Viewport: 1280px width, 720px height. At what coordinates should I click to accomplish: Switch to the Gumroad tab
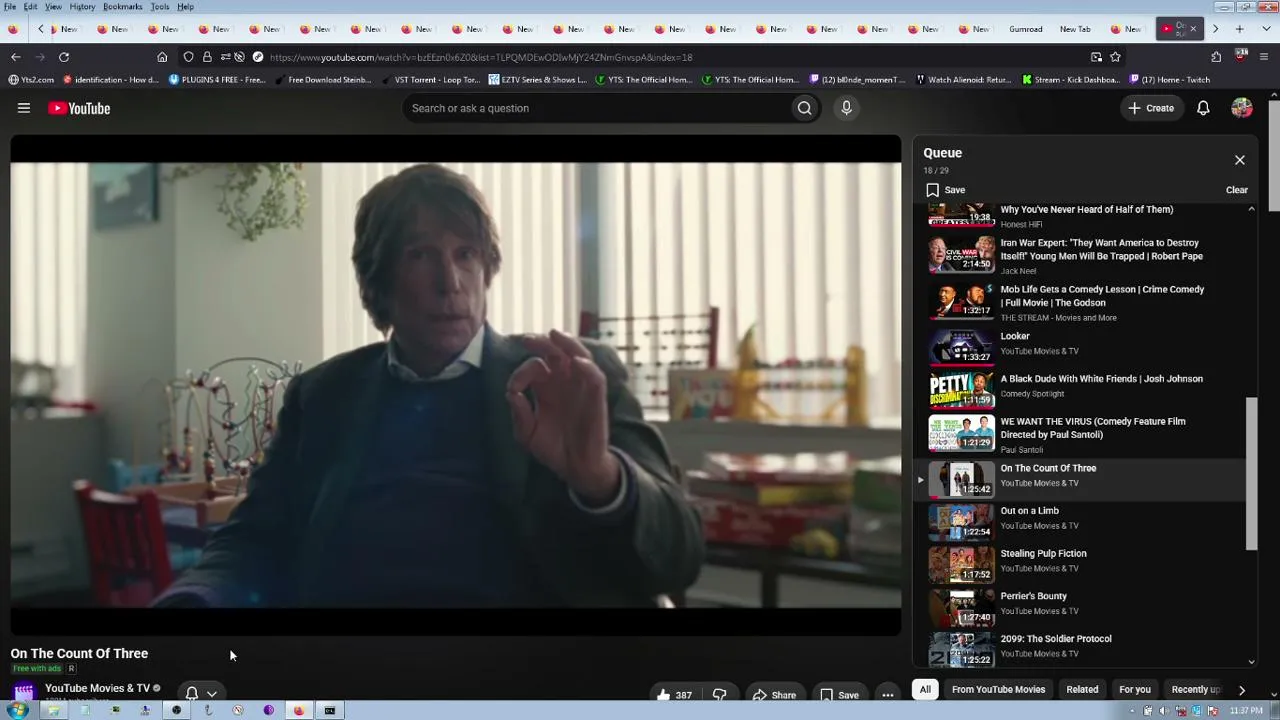pos(1026,29)
